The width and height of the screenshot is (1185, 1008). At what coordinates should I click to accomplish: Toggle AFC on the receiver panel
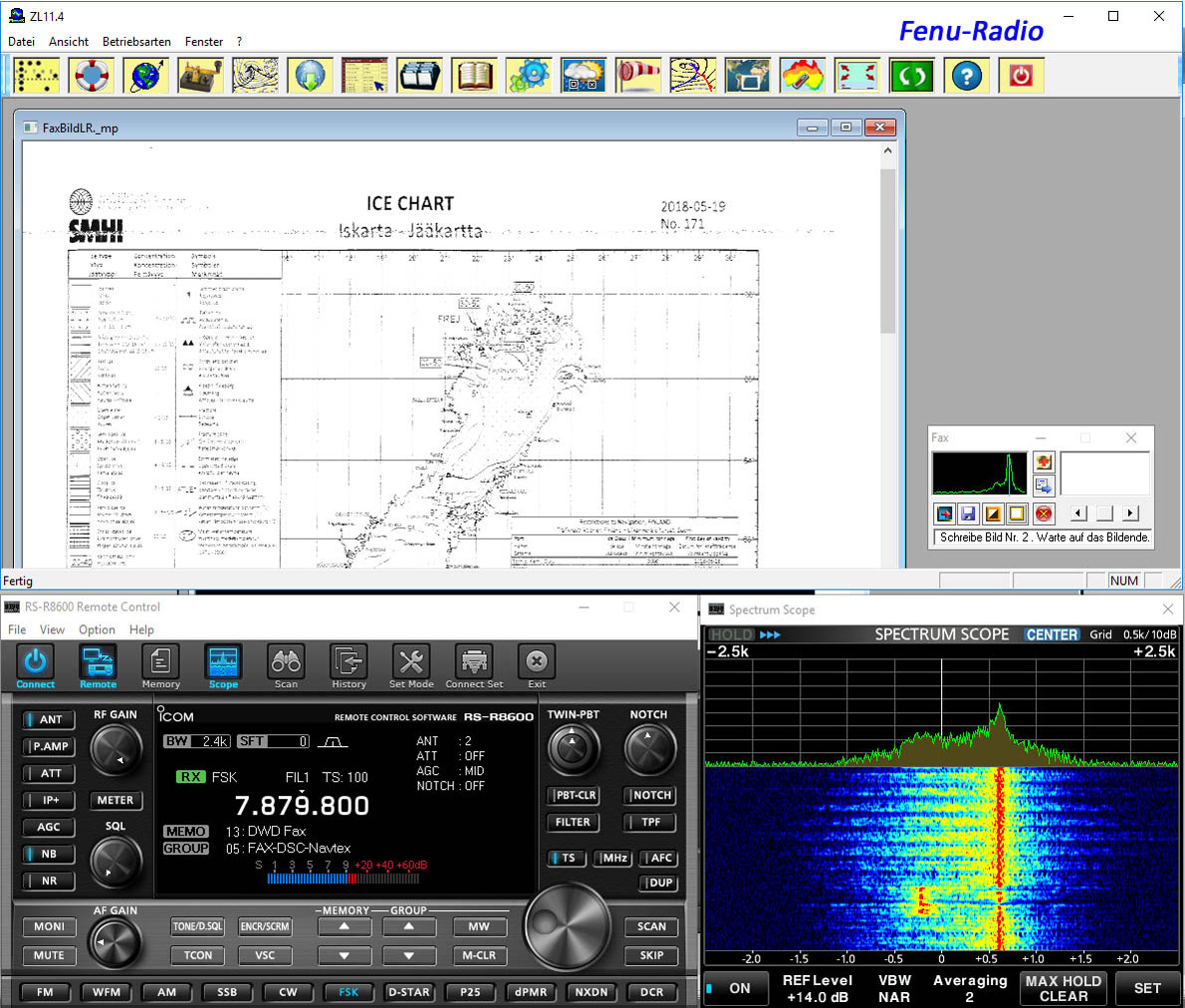pos(658,858)
